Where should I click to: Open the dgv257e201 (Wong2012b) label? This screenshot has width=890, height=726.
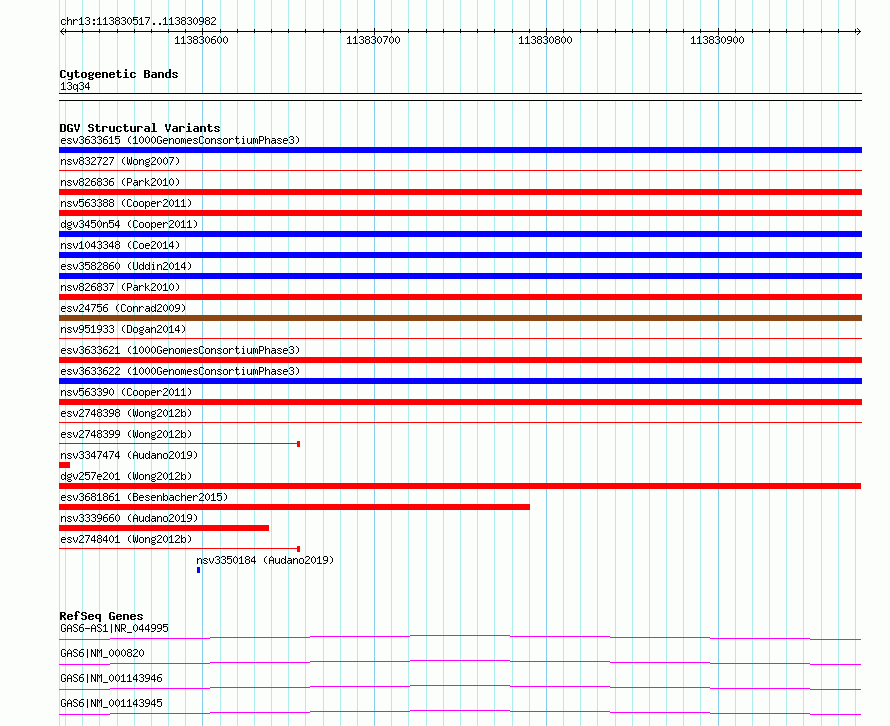click(x=126, y=476)
